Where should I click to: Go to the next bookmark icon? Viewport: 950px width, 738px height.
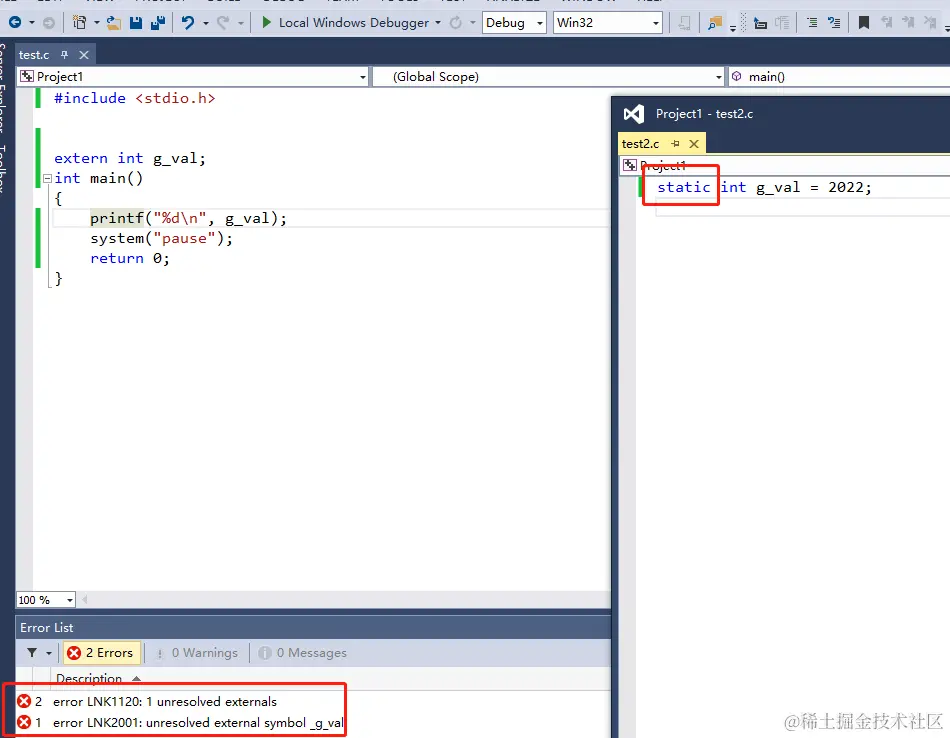[908, 23]
